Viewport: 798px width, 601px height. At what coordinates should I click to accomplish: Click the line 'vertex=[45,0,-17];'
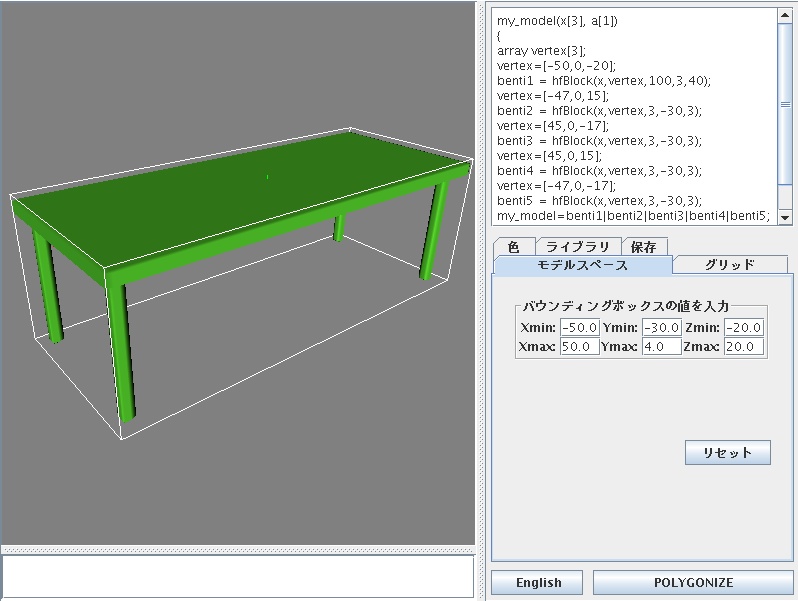pos(553,126)
